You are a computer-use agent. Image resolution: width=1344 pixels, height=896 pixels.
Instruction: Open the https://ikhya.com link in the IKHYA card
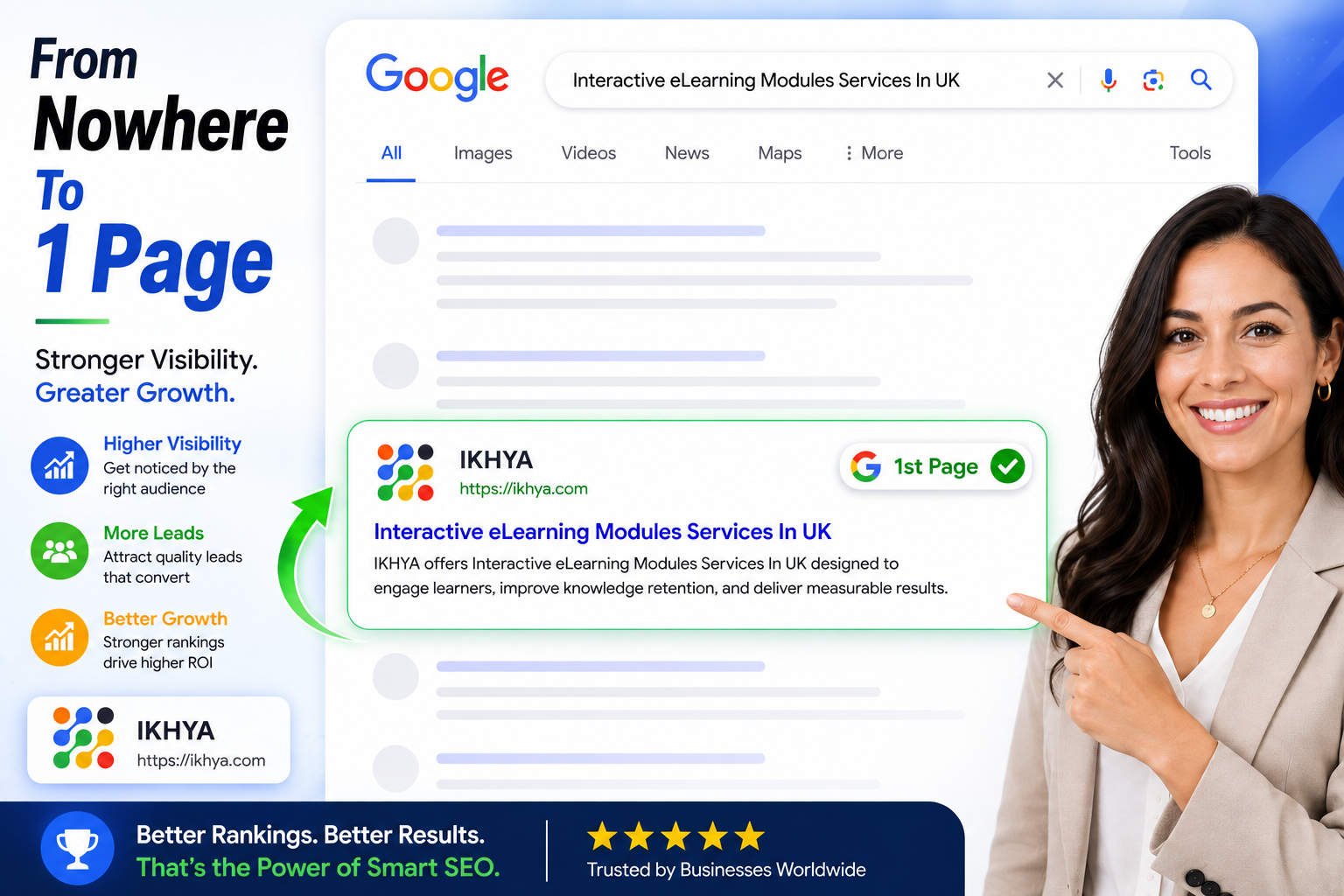(x=201, y=760)
